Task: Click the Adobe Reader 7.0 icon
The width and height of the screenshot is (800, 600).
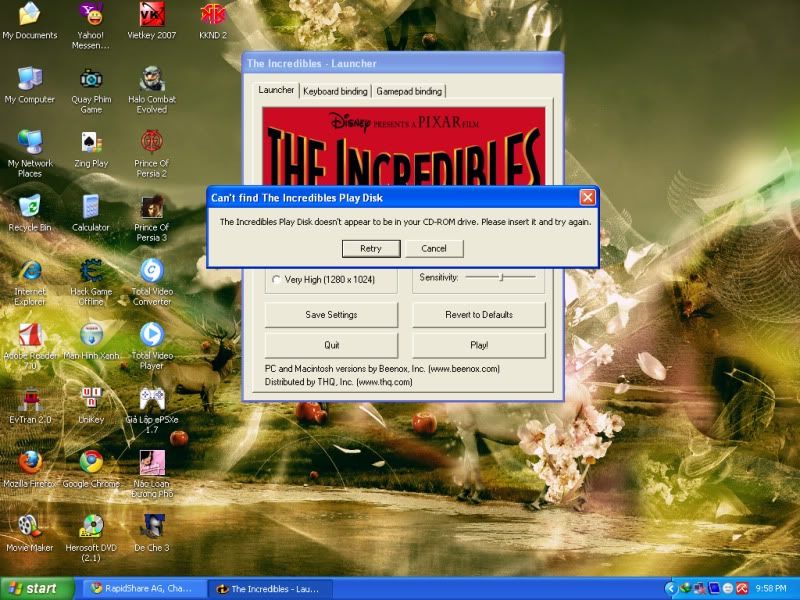Action: (x=30, y=346)
